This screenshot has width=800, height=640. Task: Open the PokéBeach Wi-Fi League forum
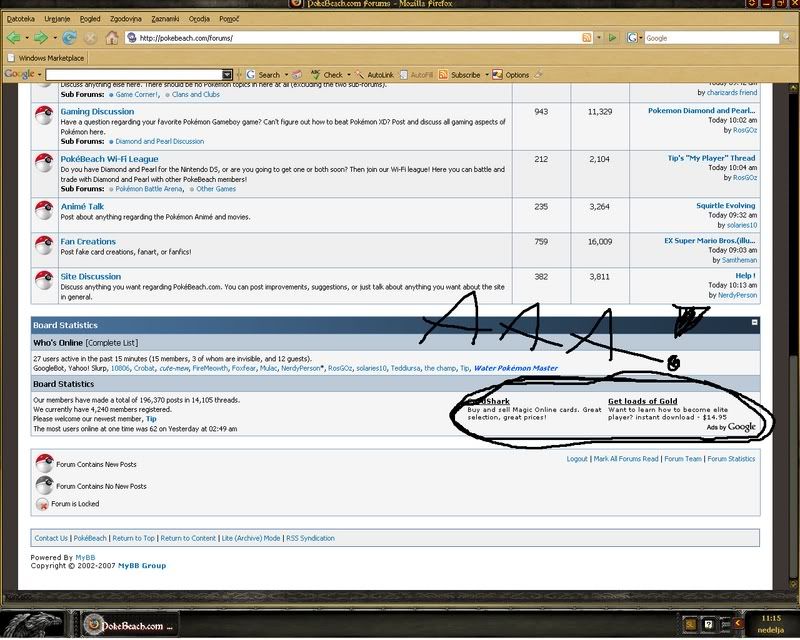pyautogui.click(x=109, y=159)
